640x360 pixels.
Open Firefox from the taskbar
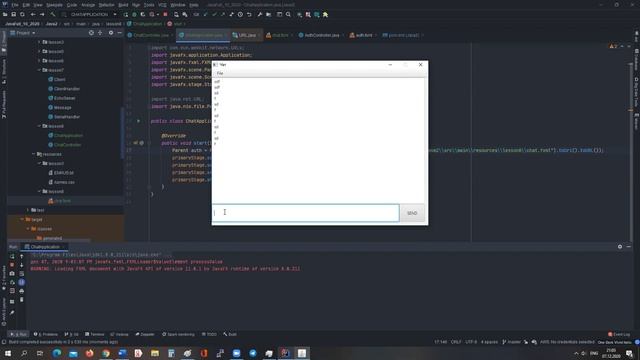pos(89,353)
